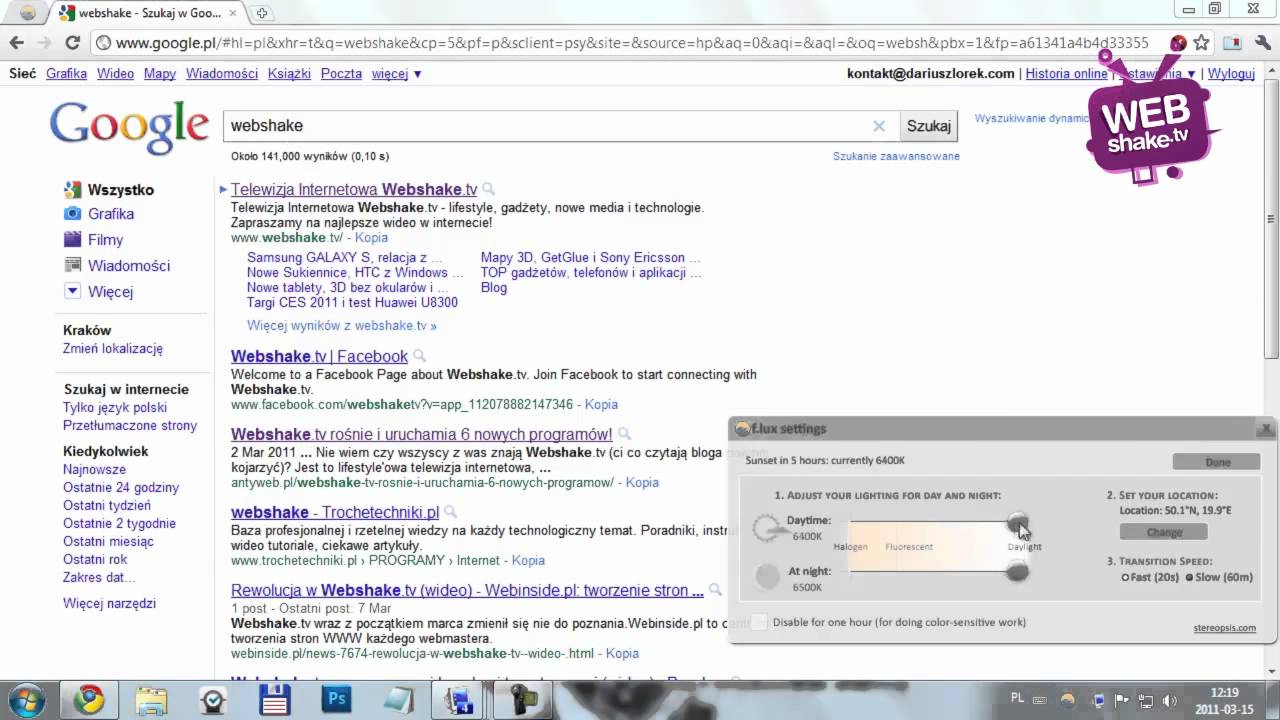Open the Windows Start menu
The height and width of the screenshot is (720, 1280).
(x=25, y=699)
